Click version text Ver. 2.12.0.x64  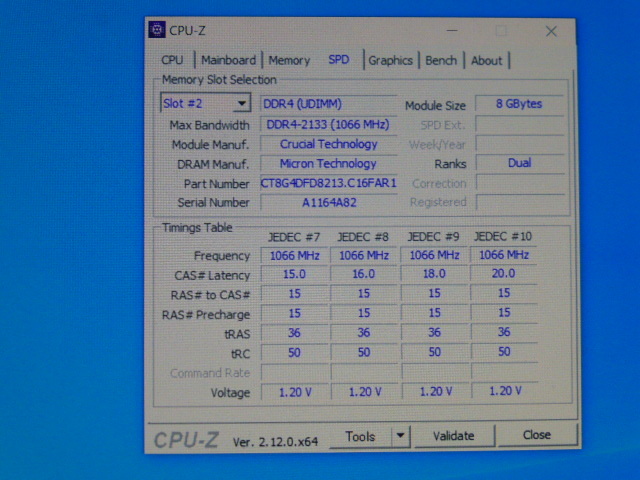click(276, 442)
